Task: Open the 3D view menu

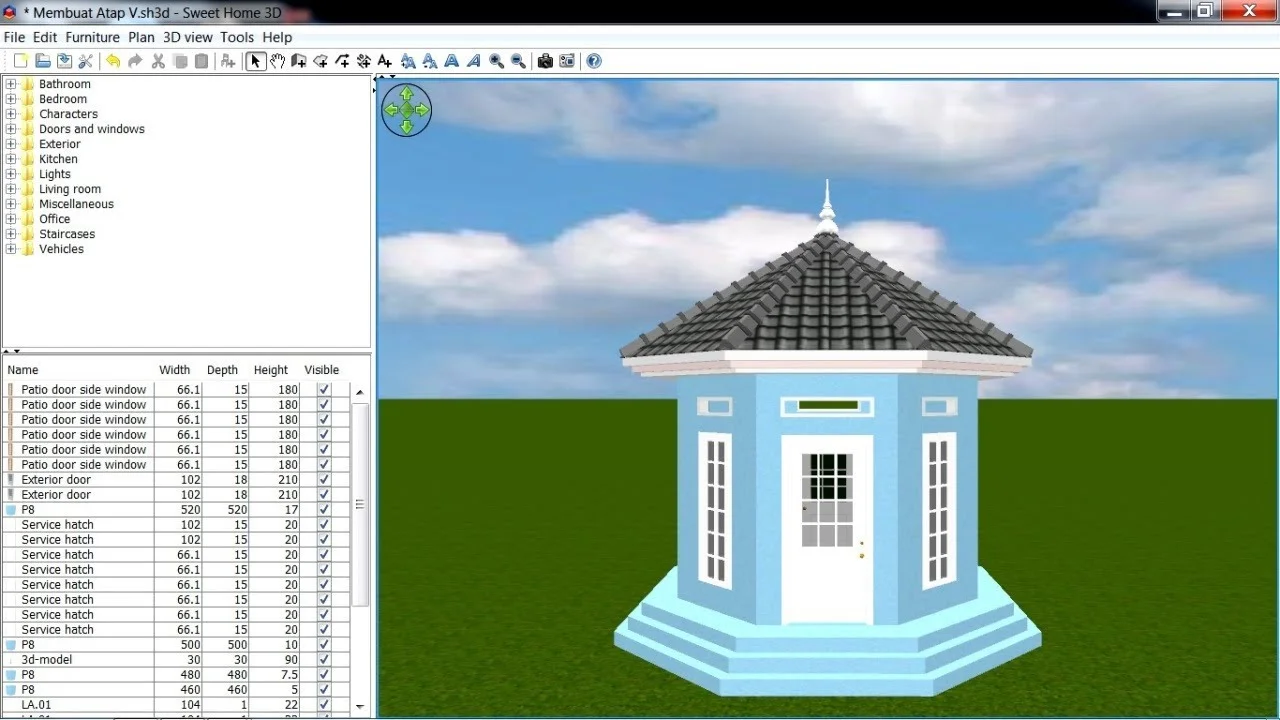Action: (188, 37)
